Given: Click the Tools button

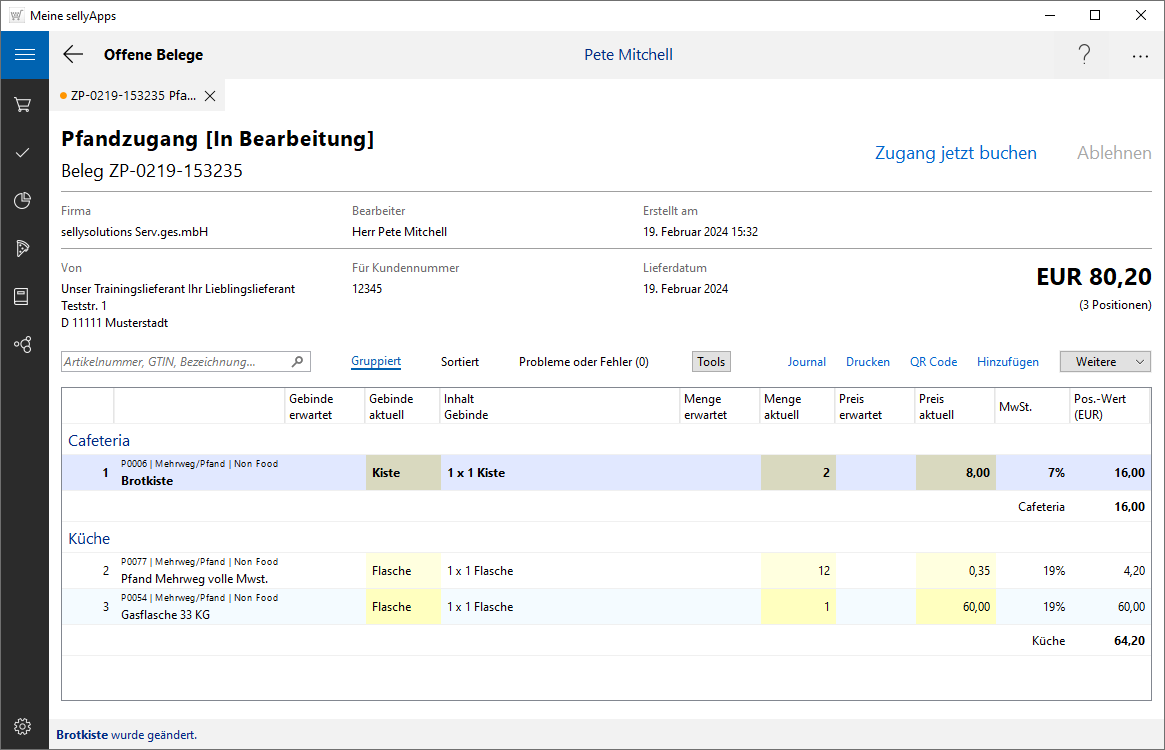Looking at the screenshot, I should point(711,362).
